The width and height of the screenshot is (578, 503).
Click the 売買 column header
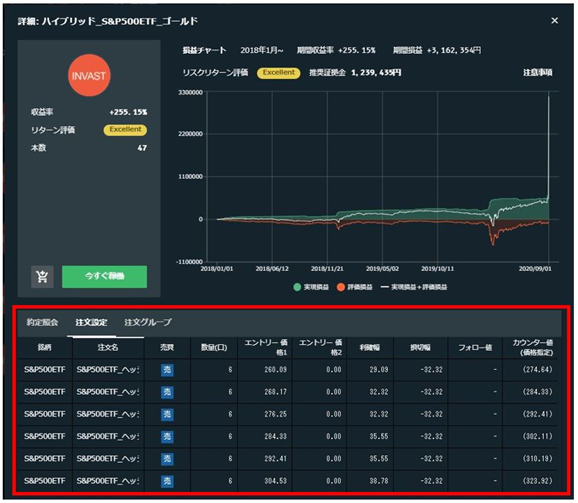[x=167, y=347]
